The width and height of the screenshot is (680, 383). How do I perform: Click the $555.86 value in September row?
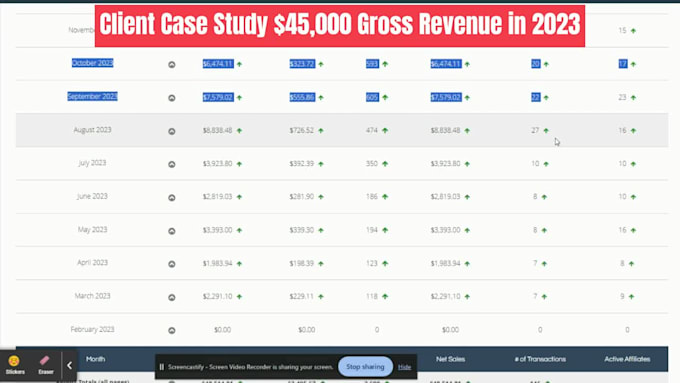click(302, 97)
